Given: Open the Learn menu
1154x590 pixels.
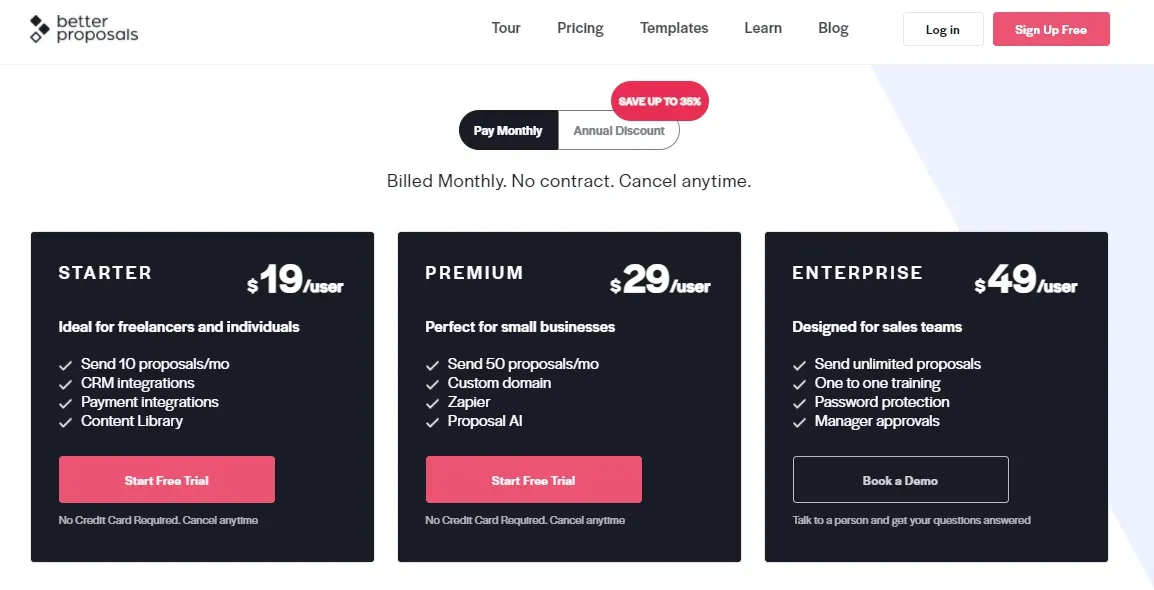Looking at the screenshot, I should (763, 28).
